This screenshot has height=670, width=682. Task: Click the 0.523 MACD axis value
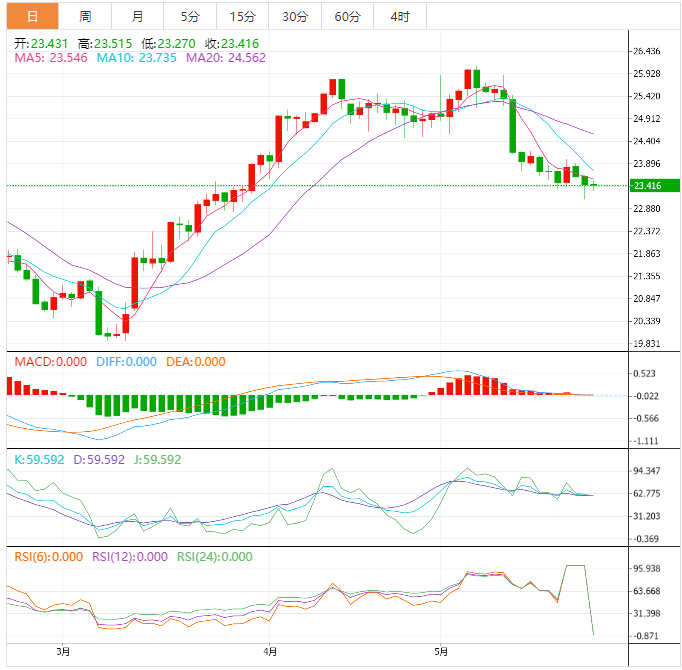[645, 374]
